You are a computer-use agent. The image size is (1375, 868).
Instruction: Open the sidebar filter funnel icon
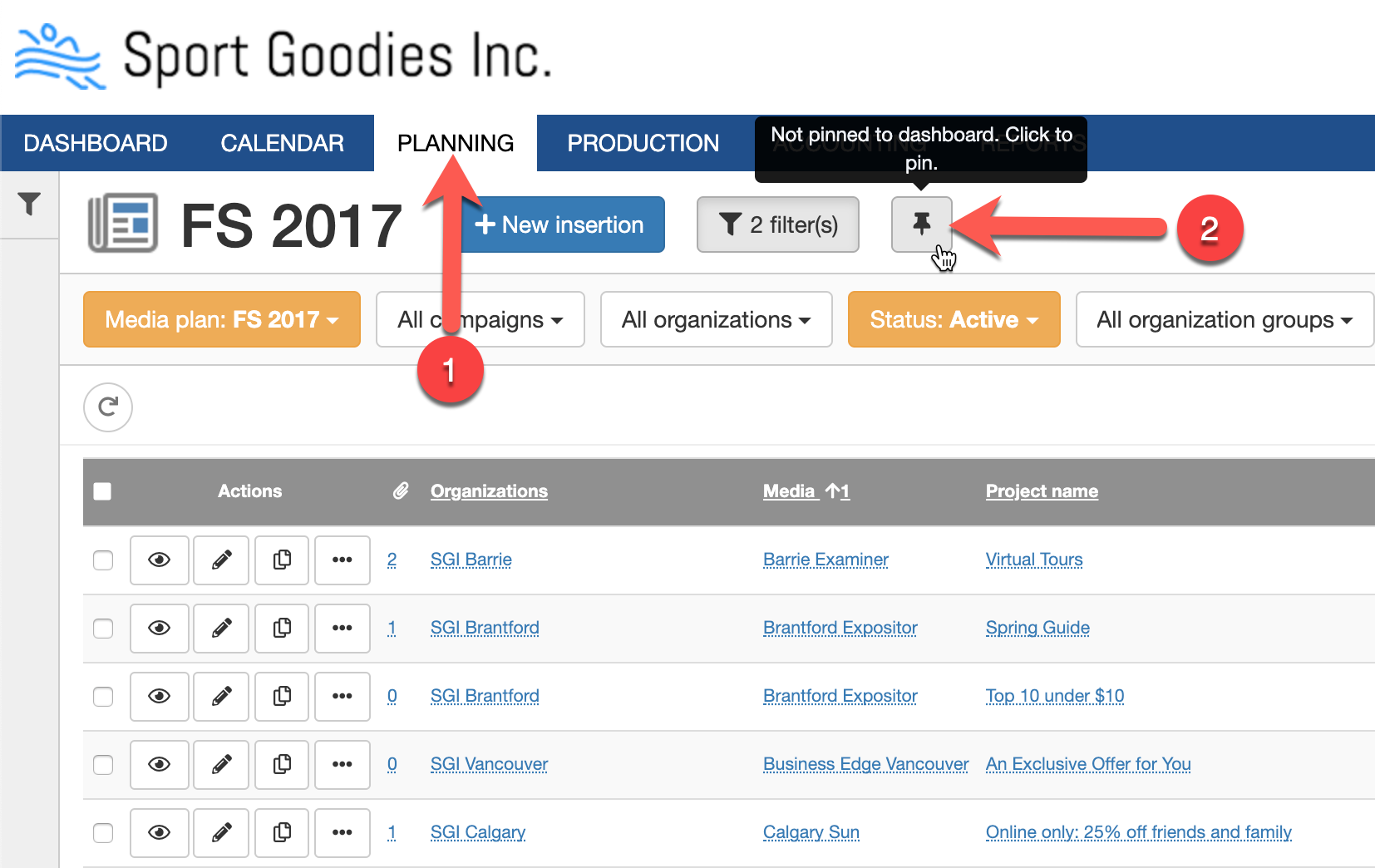29,204
